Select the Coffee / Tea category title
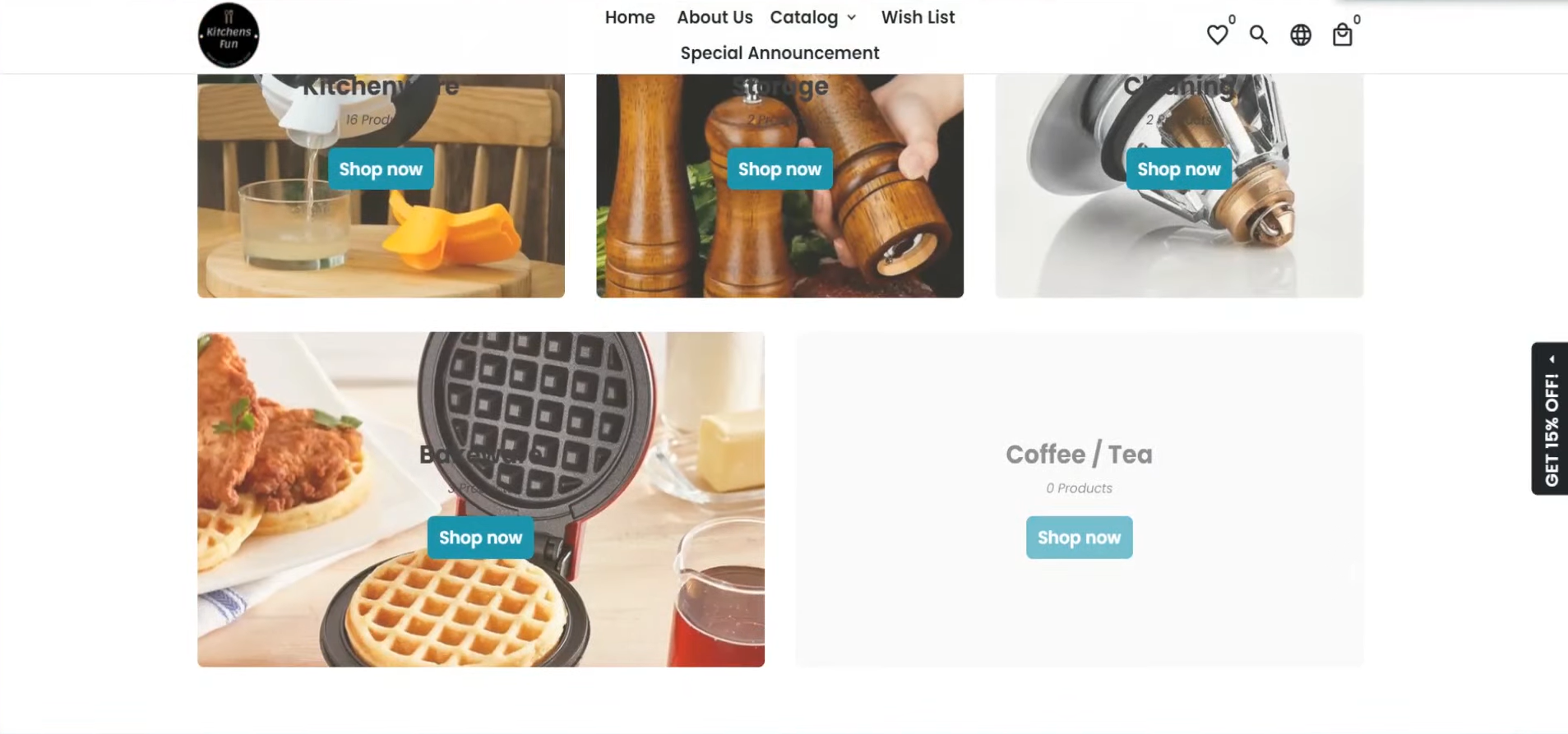This screenshot has width=1568, height=734. click(1079, 454)
